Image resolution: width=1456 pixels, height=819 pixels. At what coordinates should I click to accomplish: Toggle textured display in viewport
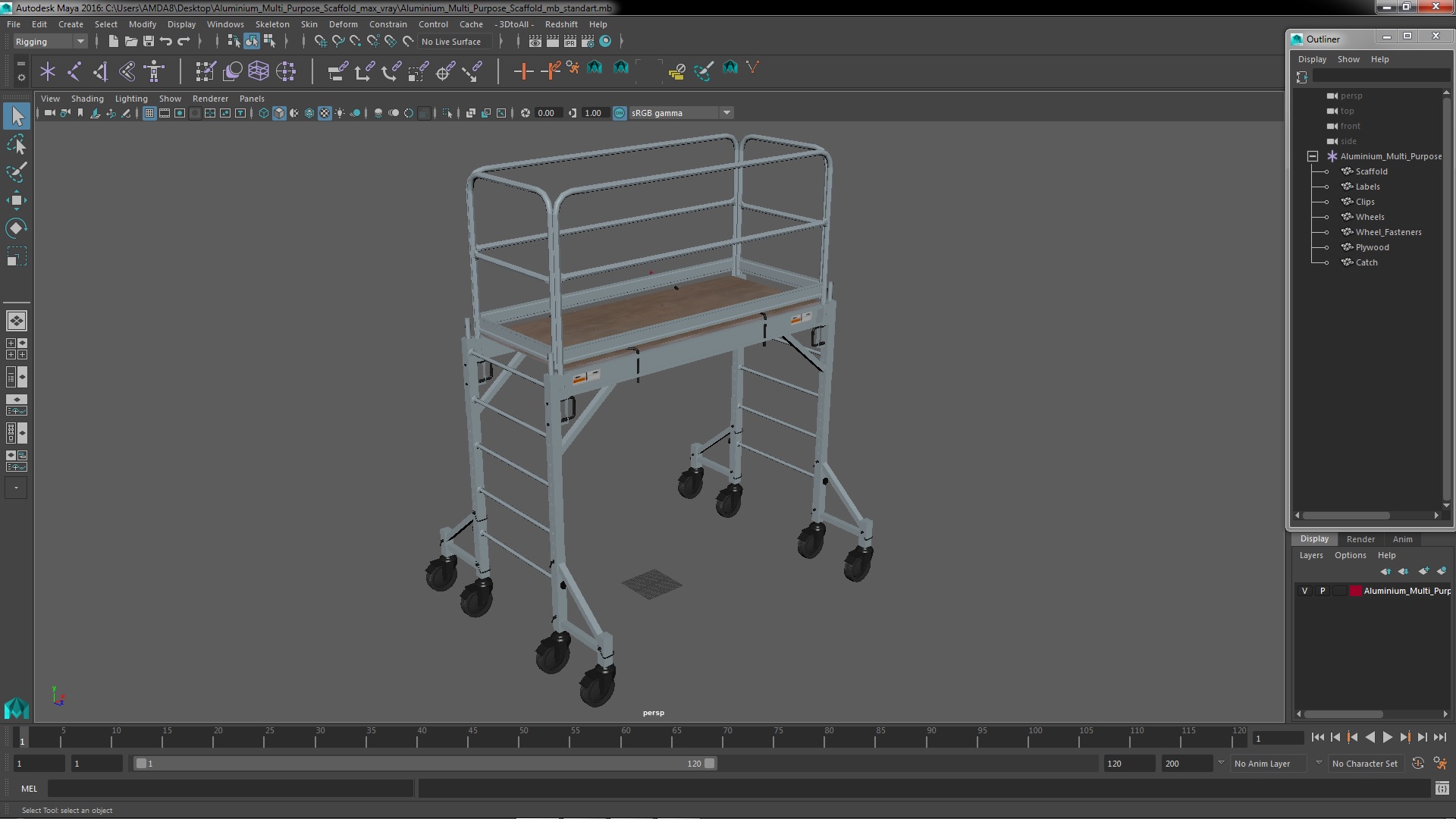pos(325,113)
